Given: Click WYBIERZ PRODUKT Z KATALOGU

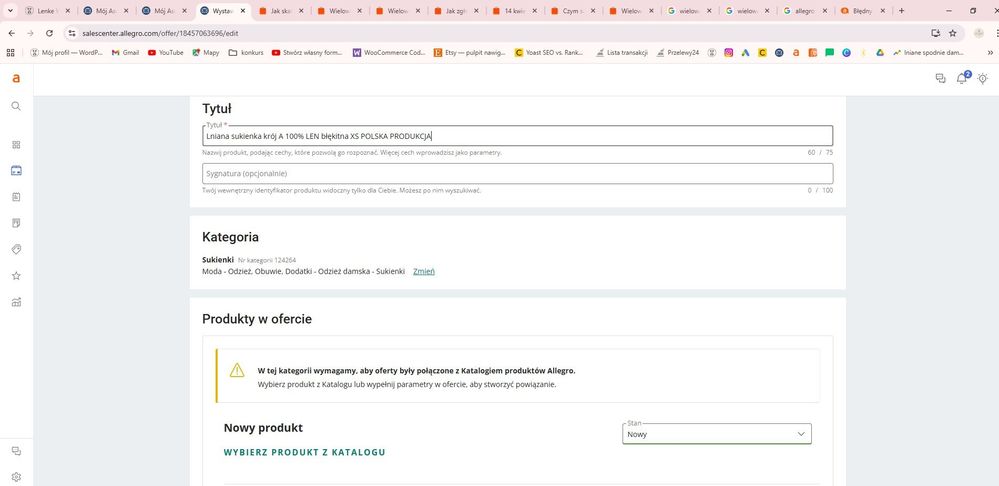Looking at the screenshot, I should tap(305, 452).
